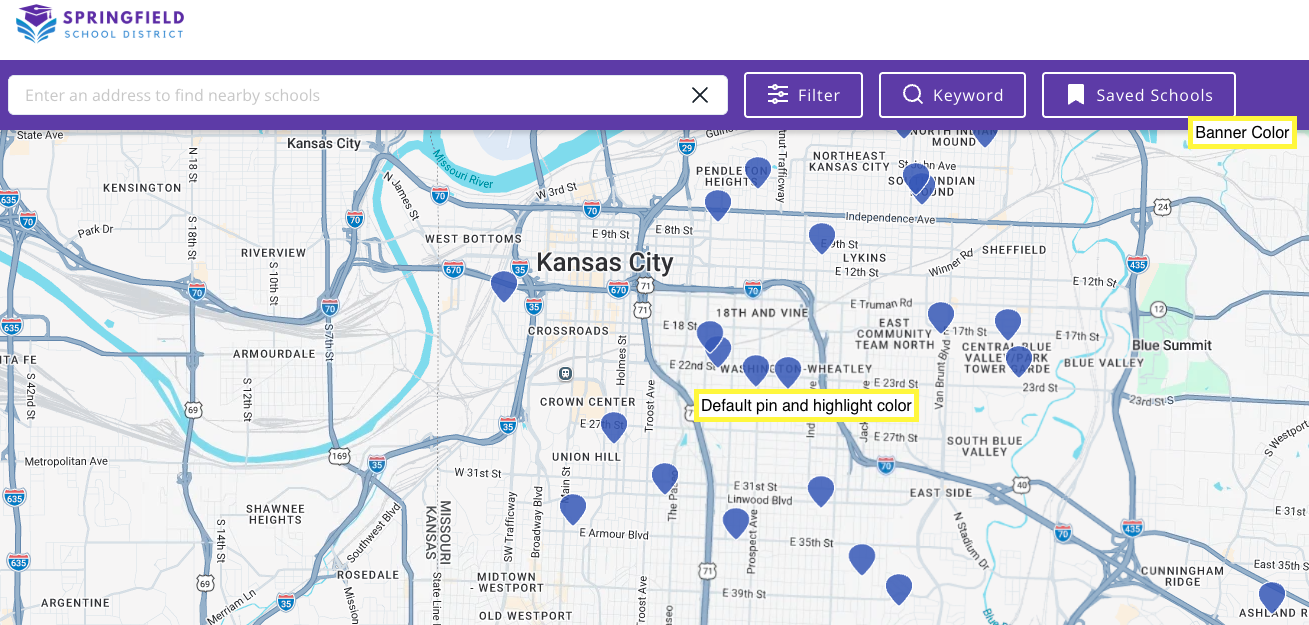Click the Crown Center map label
This screenshot has height=625, width=1309.
click(x=588, y=402)
